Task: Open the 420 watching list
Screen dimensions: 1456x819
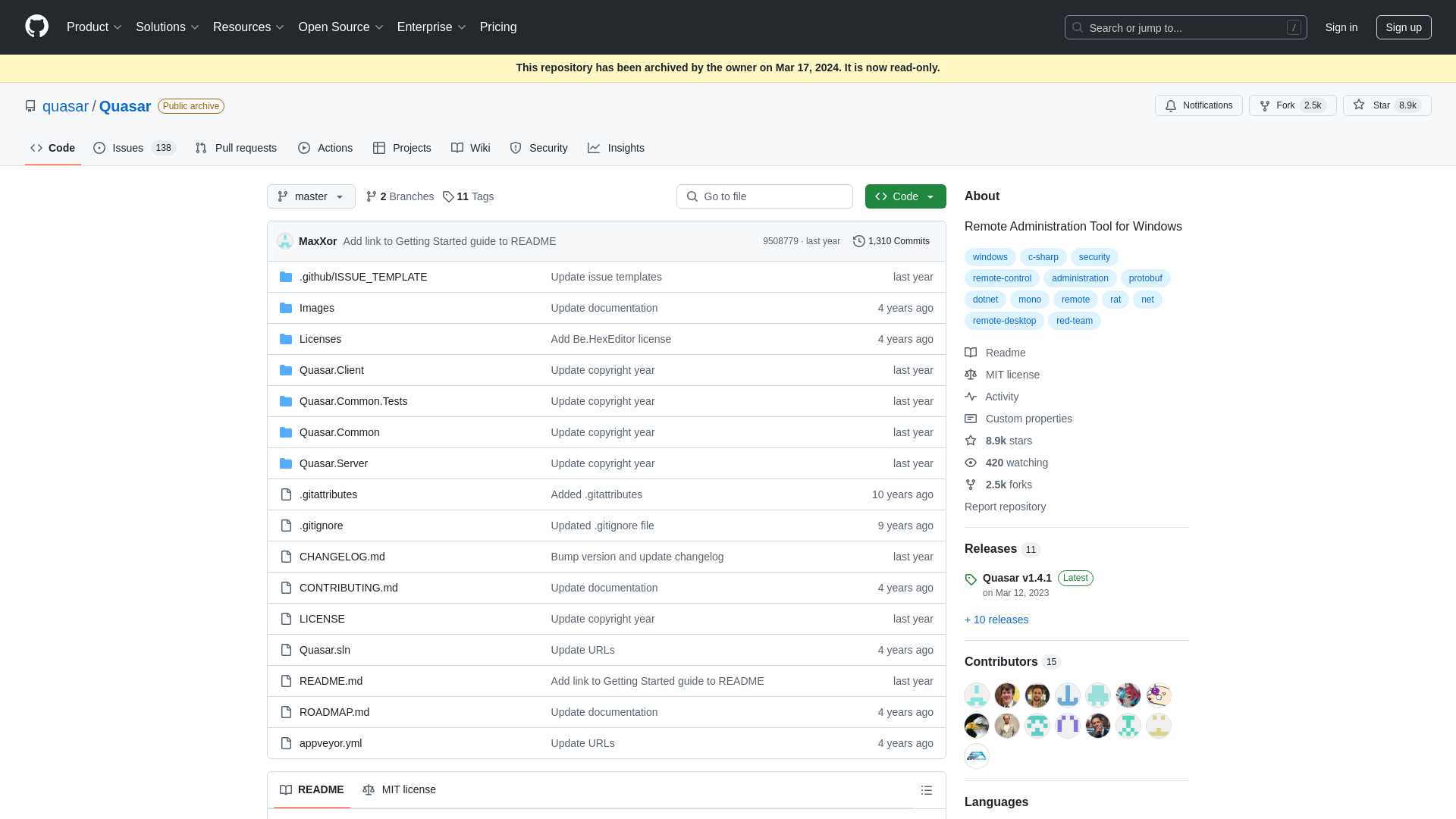Action: (1006, 463)
